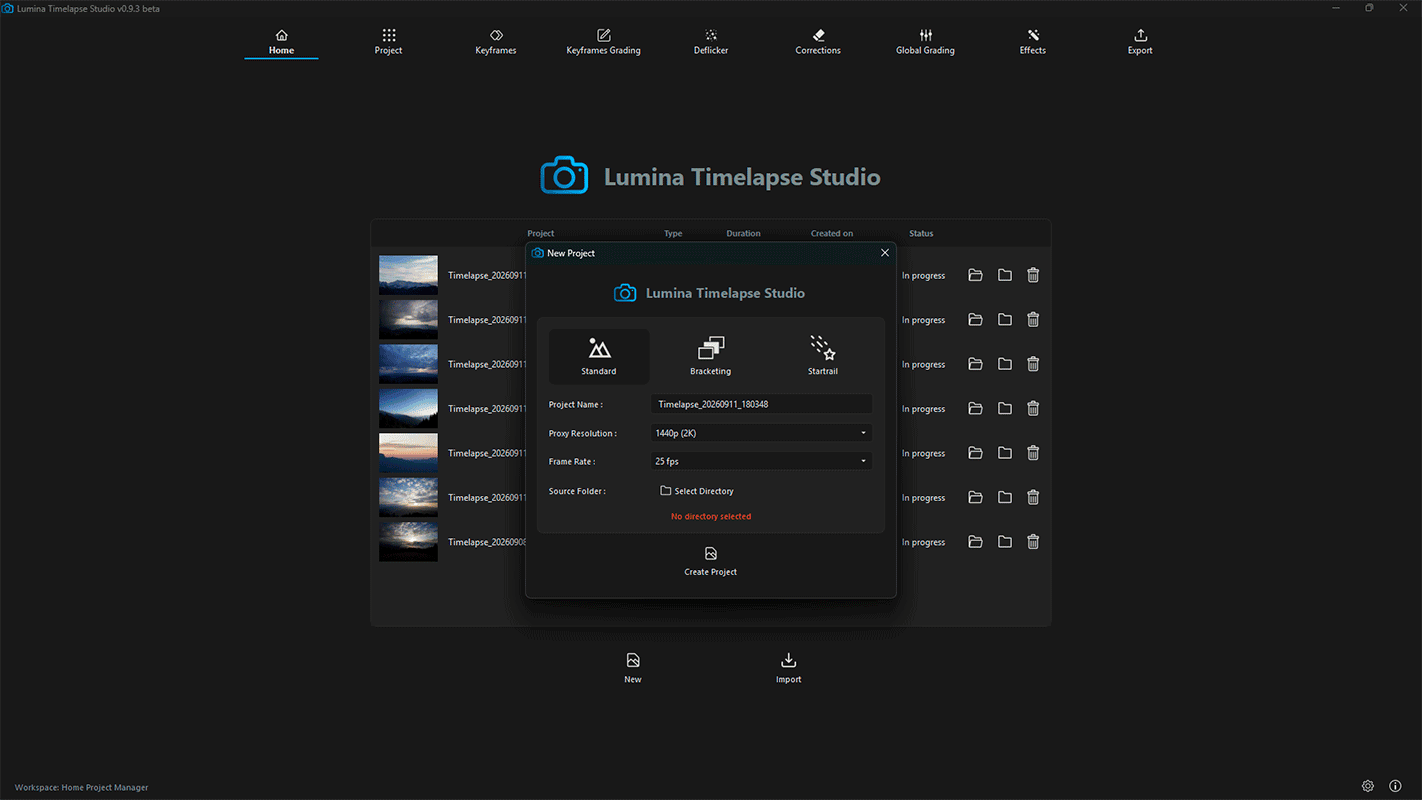Click the Created on column header
Screen dimensions: 1422x800
coord(832,233)
